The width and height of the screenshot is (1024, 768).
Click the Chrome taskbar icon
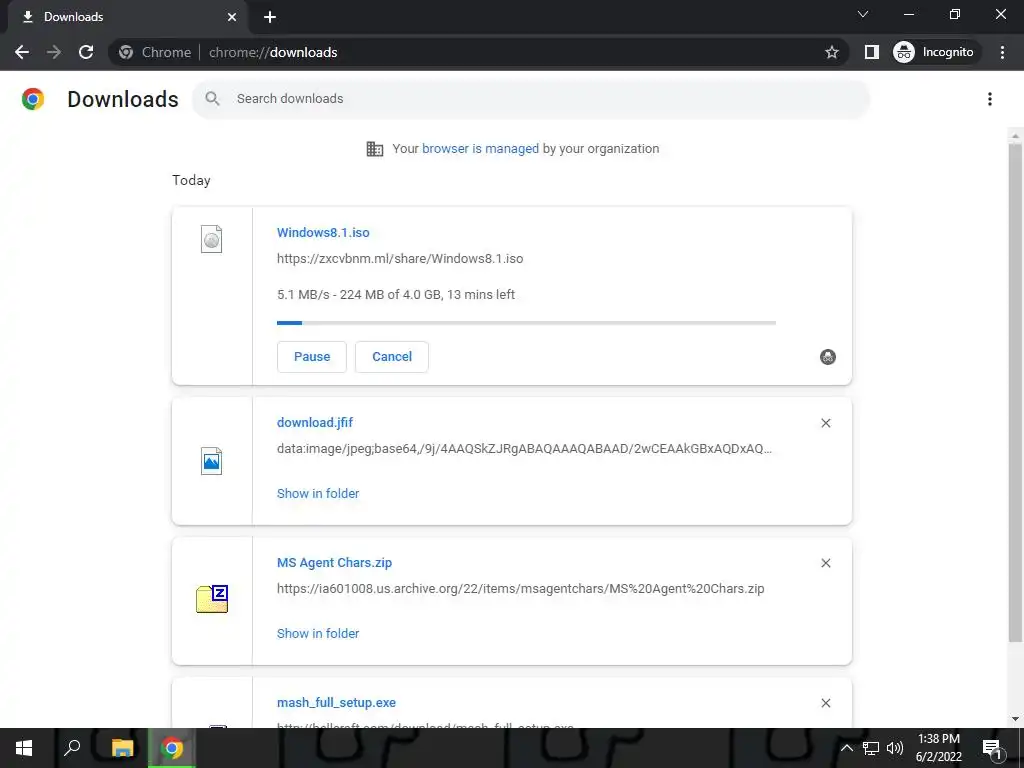172,748
